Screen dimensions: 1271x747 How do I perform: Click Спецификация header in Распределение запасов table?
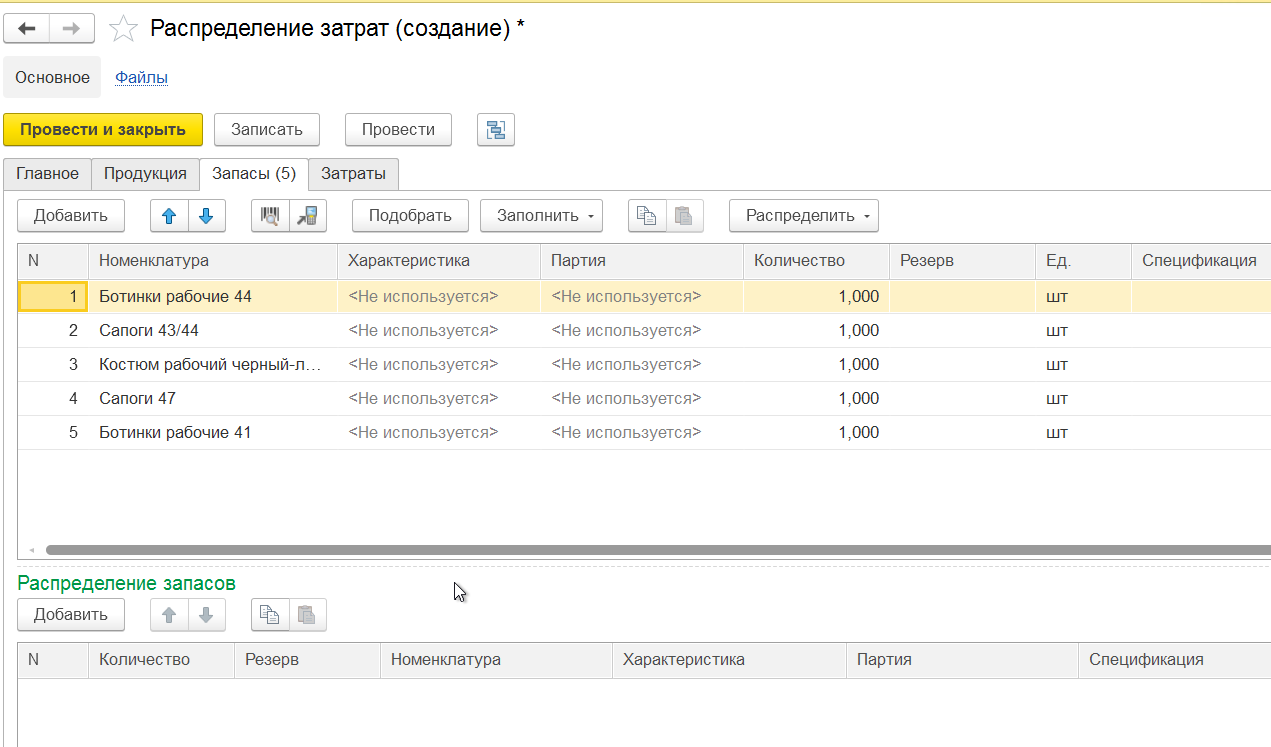[x=1175, y=660]
